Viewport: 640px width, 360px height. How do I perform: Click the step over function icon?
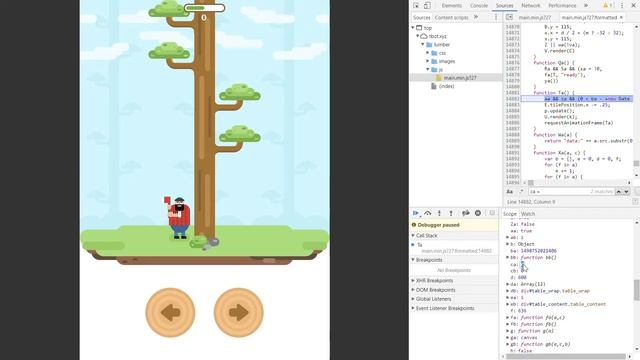(x=427, y=213)
